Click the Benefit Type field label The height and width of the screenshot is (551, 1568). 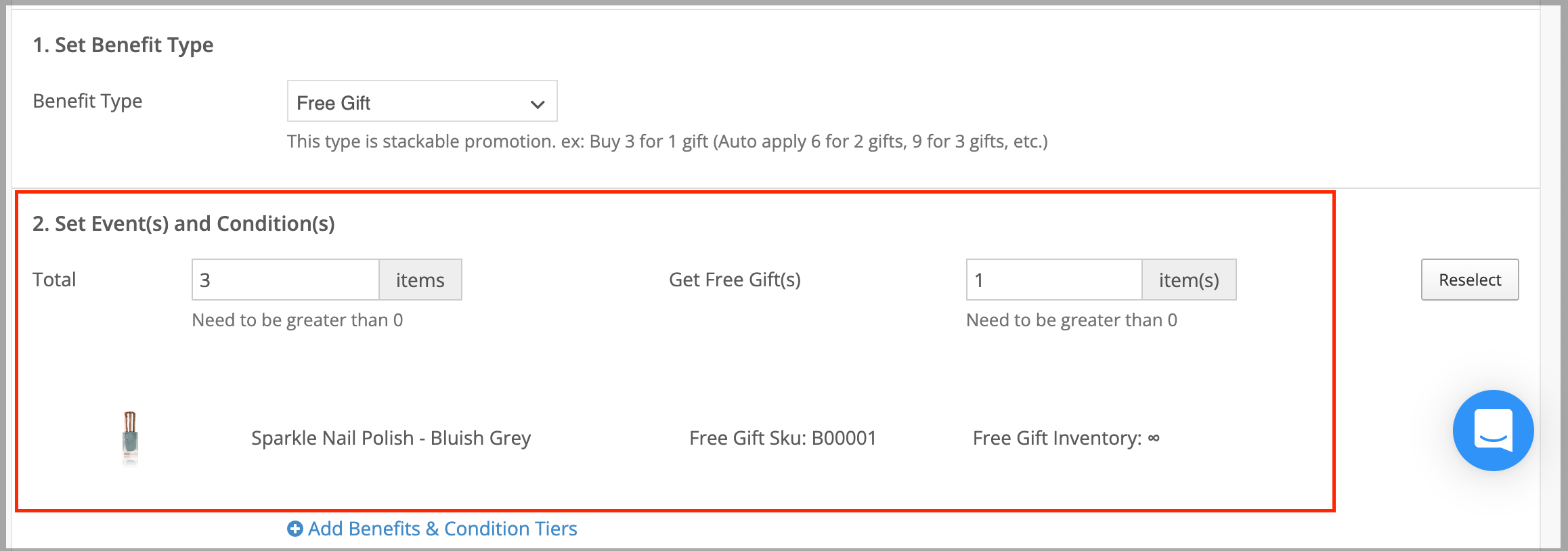[x=87, y=101]
